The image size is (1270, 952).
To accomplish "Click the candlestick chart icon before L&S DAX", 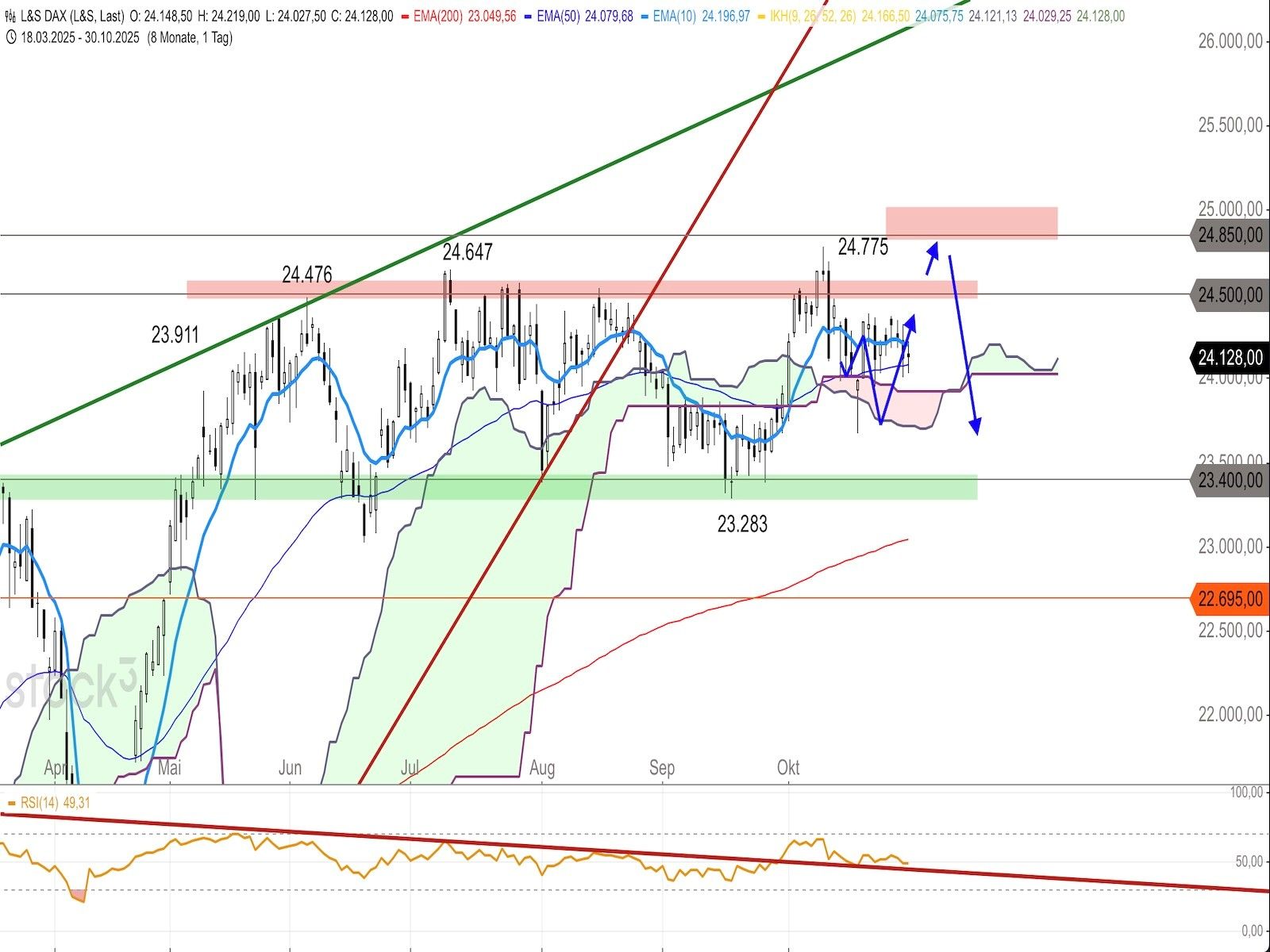I will click(x=10, y=16).
